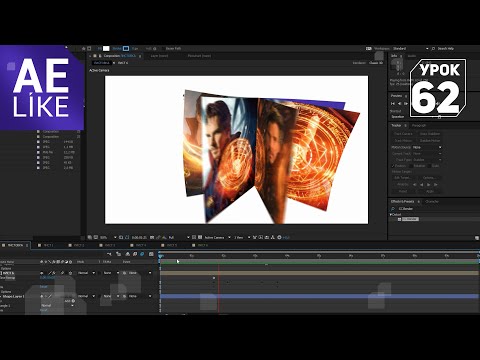Toggle the Scale checkbox in Tracker
Viewport: 480px width, 360px height.
[x=430, y=166]
